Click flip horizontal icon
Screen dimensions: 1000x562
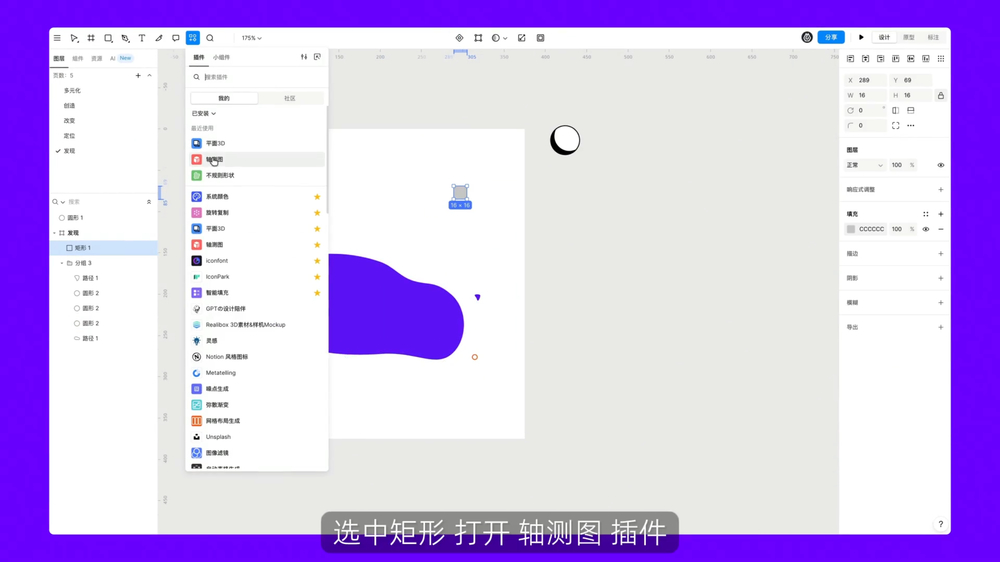click(x=895, y=110)
